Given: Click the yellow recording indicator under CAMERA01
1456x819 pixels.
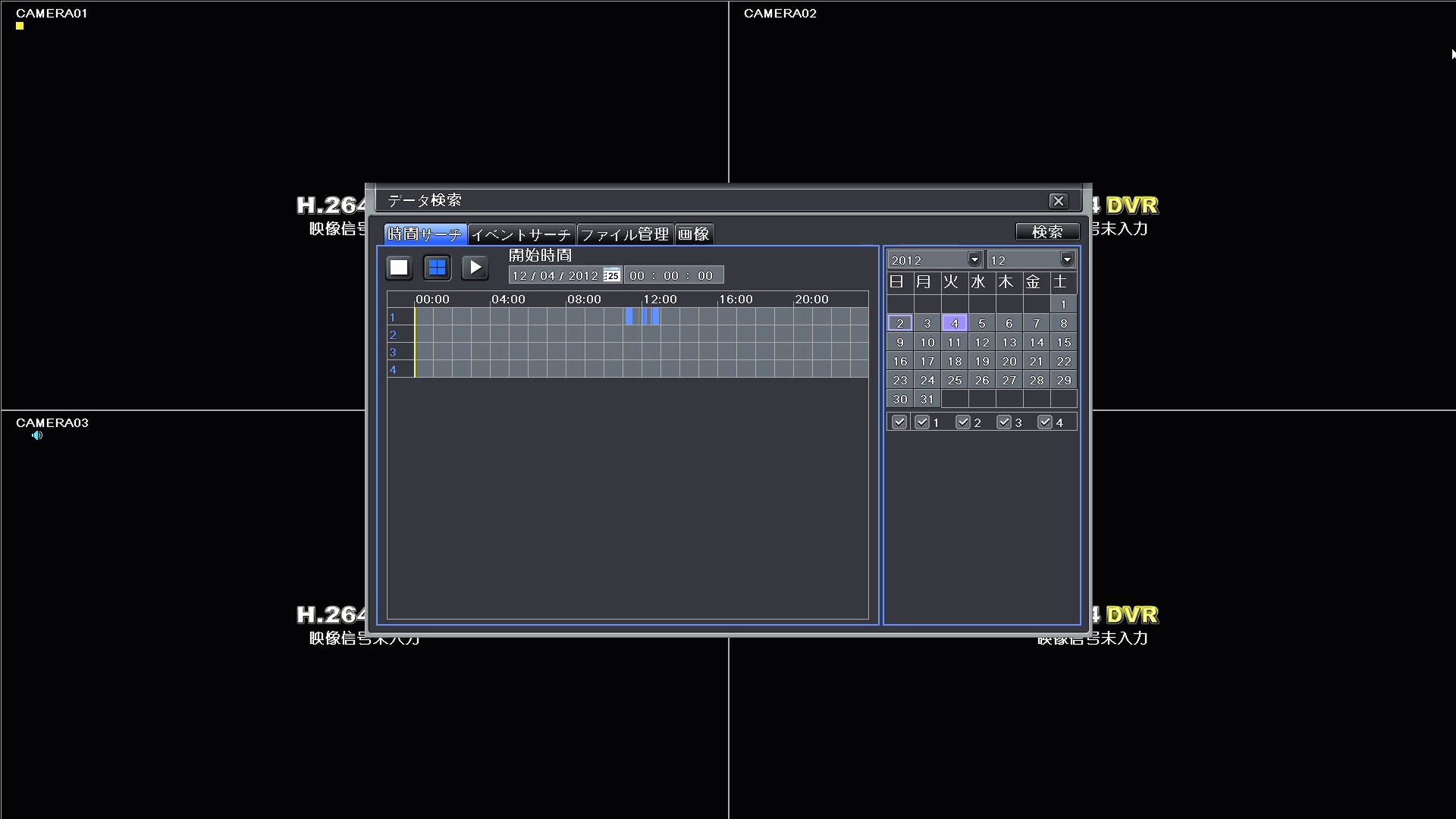Looking at the screenshot, I should pyautogui.click(x=20, y=27).
